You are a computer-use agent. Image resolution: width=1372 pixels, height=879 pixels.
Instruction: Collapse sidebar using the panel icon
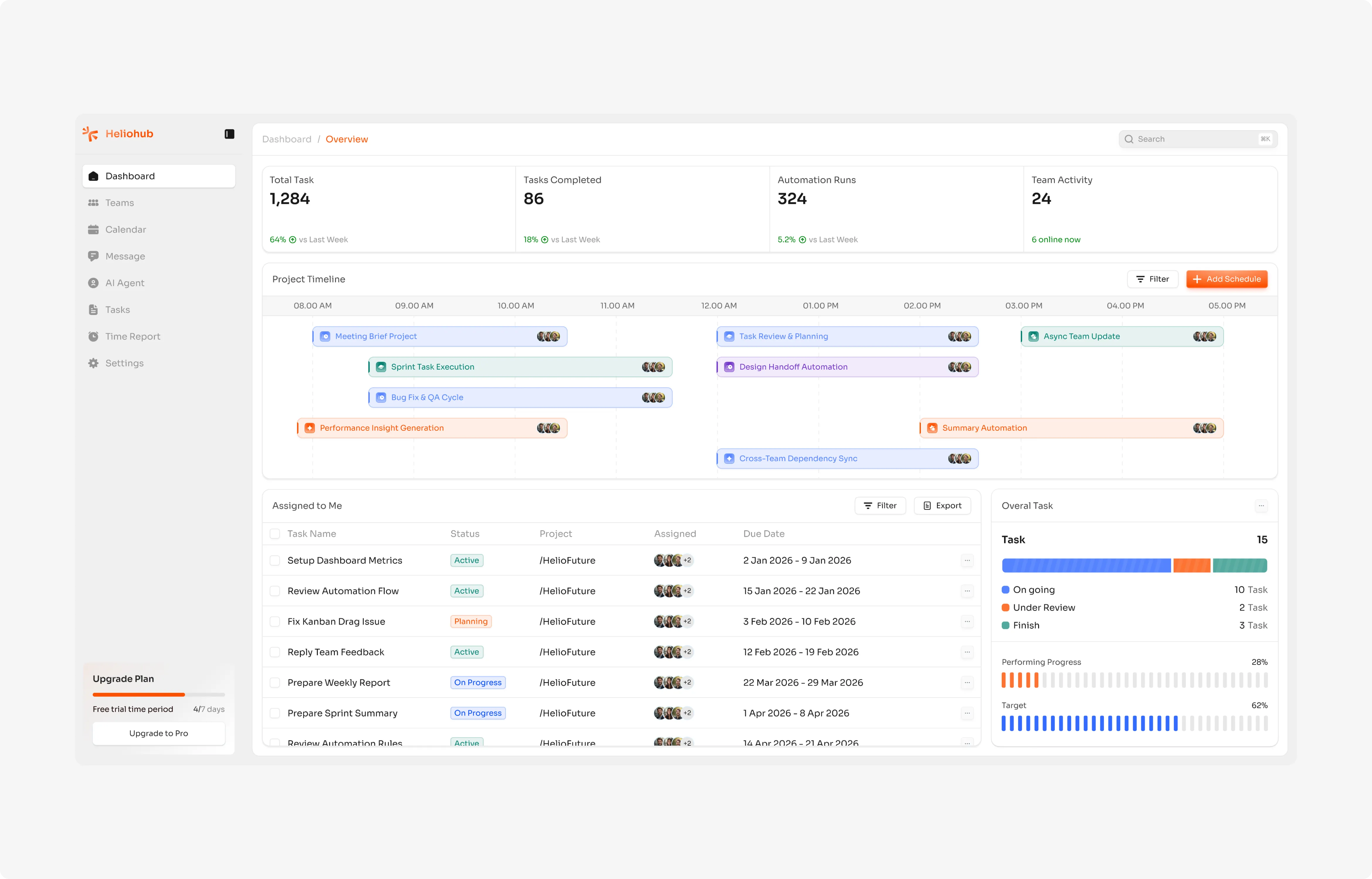[x=230, y=134]
